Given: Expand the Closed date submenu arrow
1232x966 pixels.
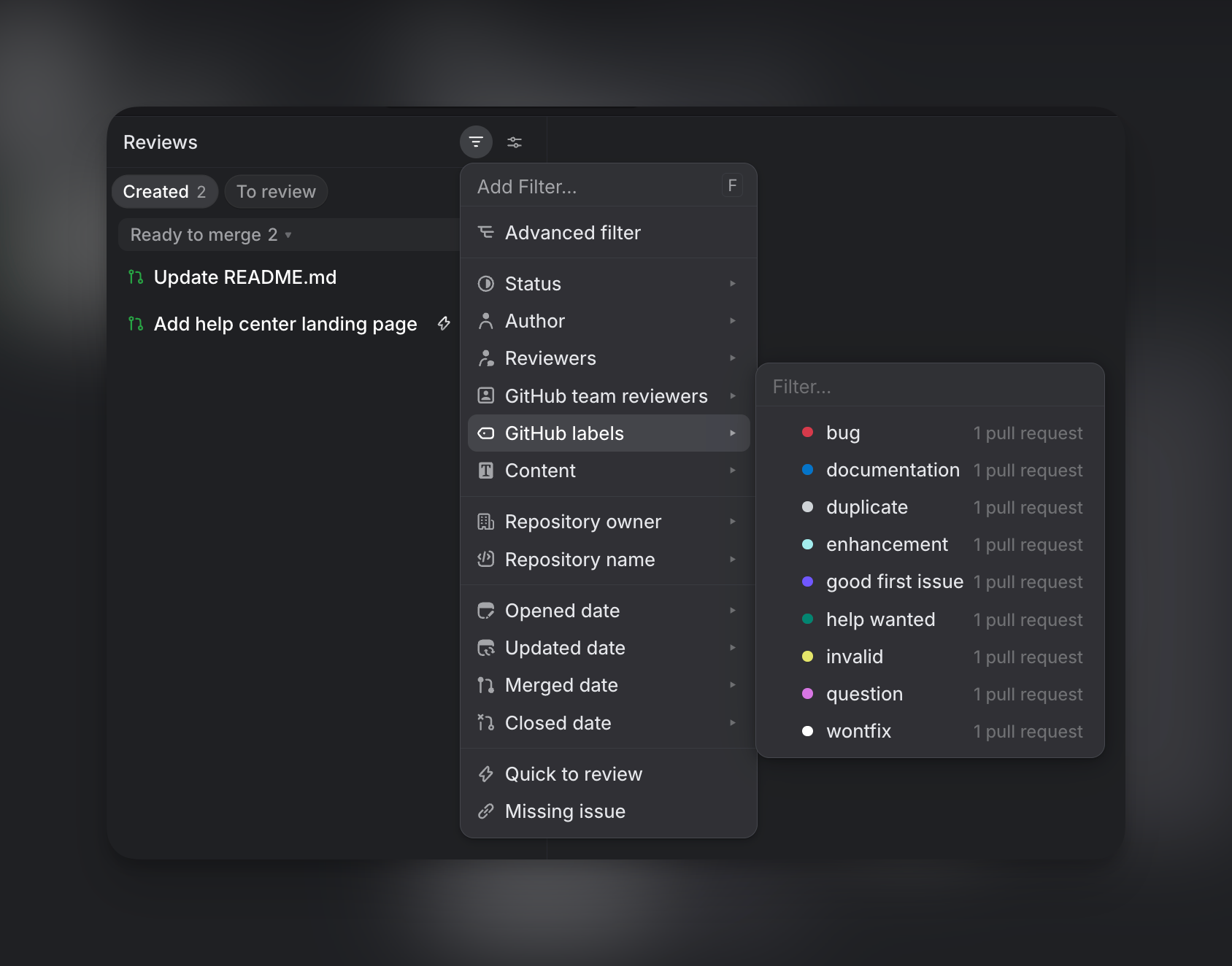Looking at the screenshot, I should (733, 722).
